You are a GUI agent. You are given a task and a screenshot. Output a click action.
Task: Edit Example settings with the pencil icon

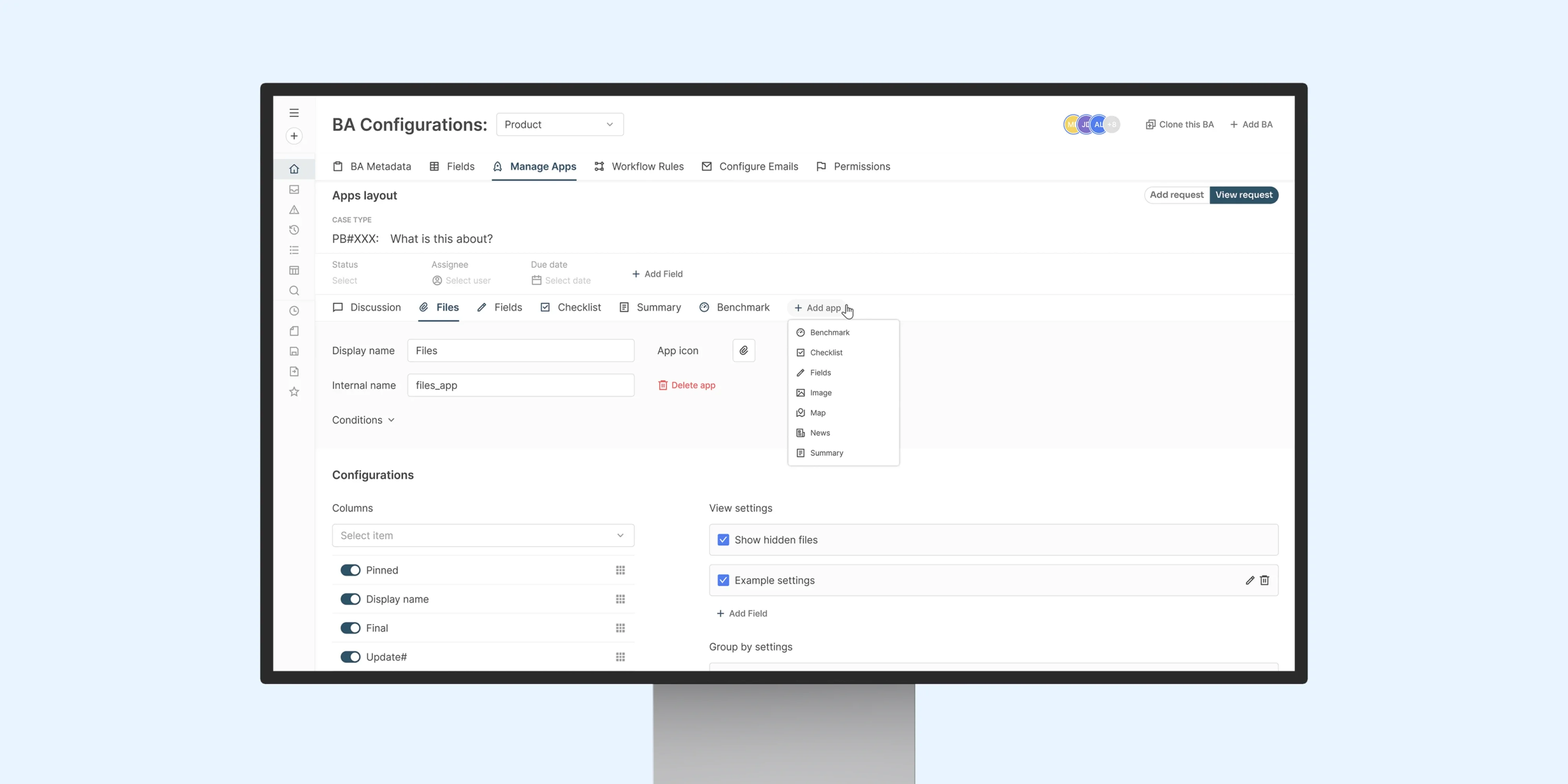coord(1250,580)
